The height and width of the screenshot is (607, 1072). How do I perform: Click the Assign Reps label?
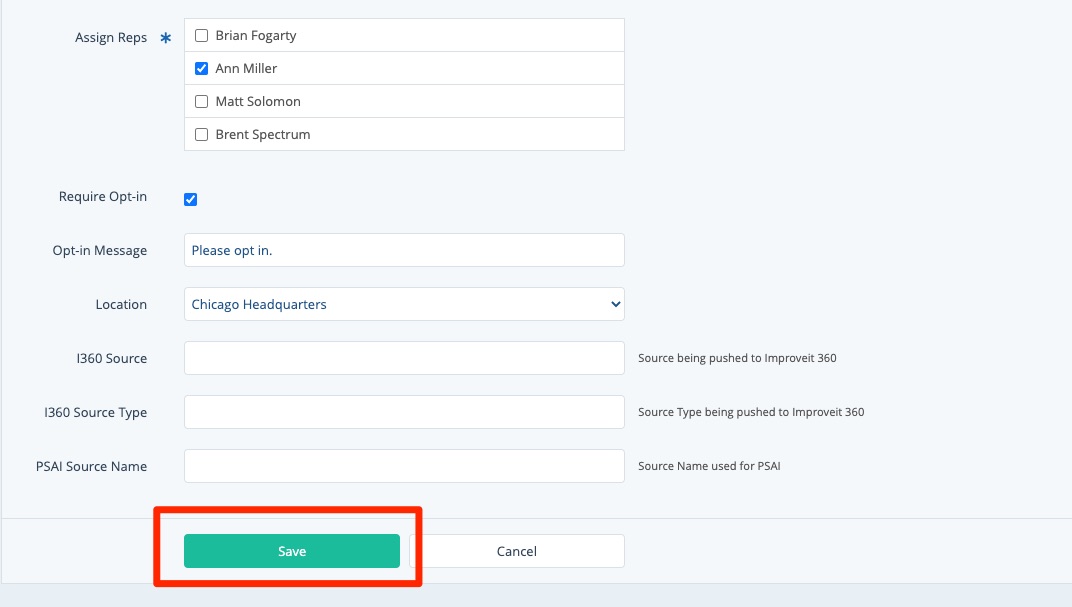tap(111, 38)
